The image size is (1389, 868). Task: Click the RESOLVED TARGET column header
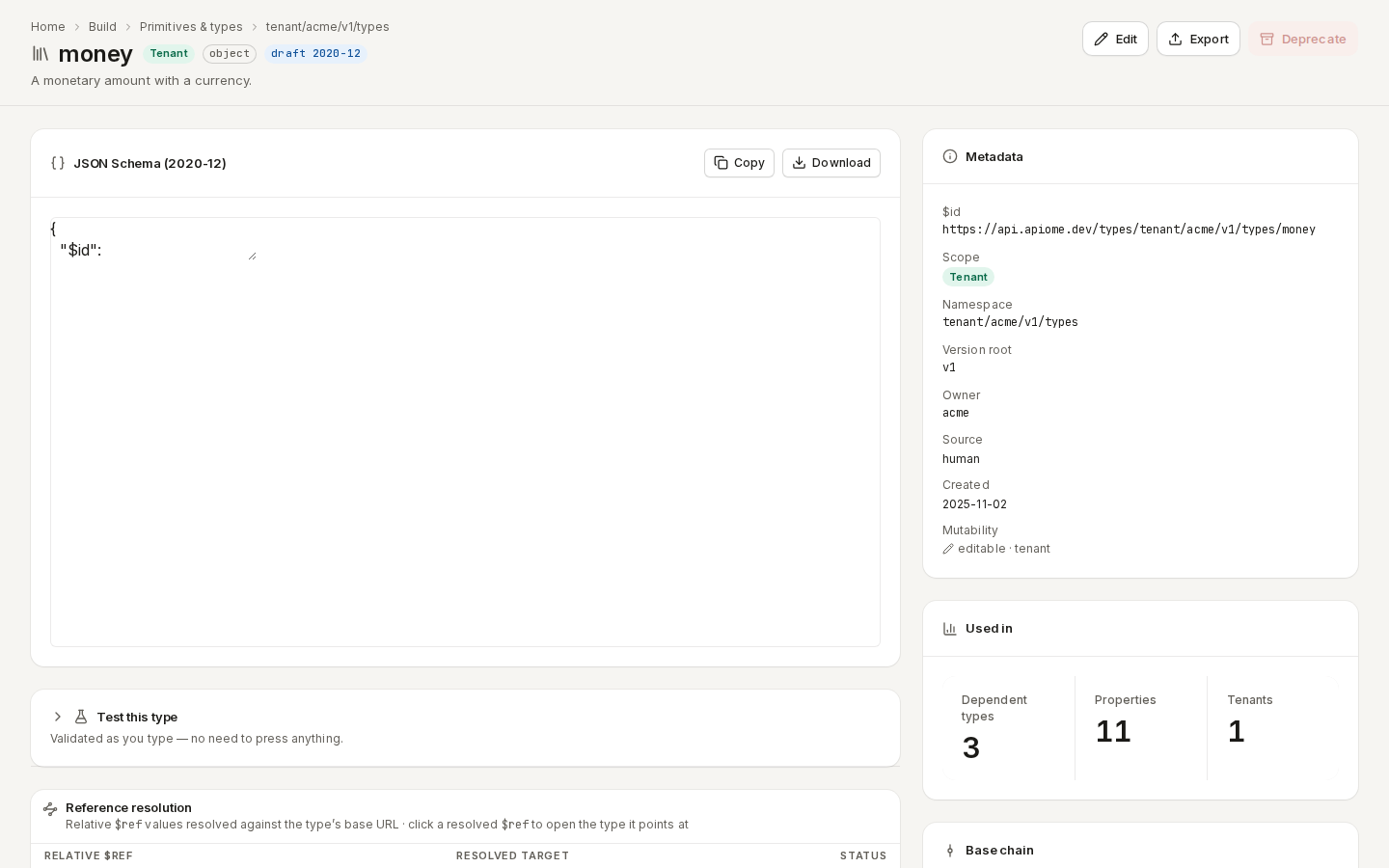tap(512, 856)
